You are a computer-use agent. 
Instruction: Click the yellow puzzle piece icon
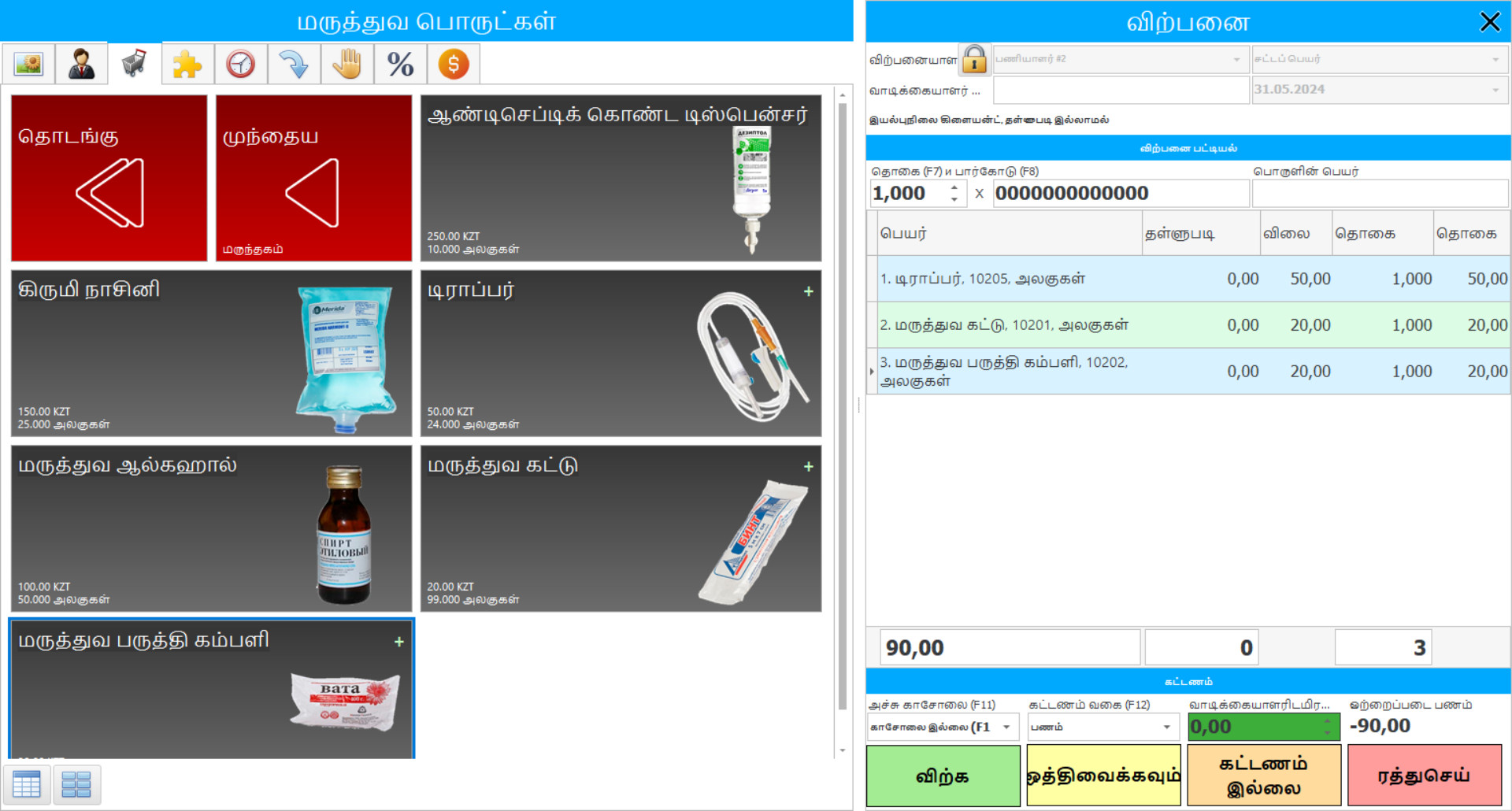187,64
